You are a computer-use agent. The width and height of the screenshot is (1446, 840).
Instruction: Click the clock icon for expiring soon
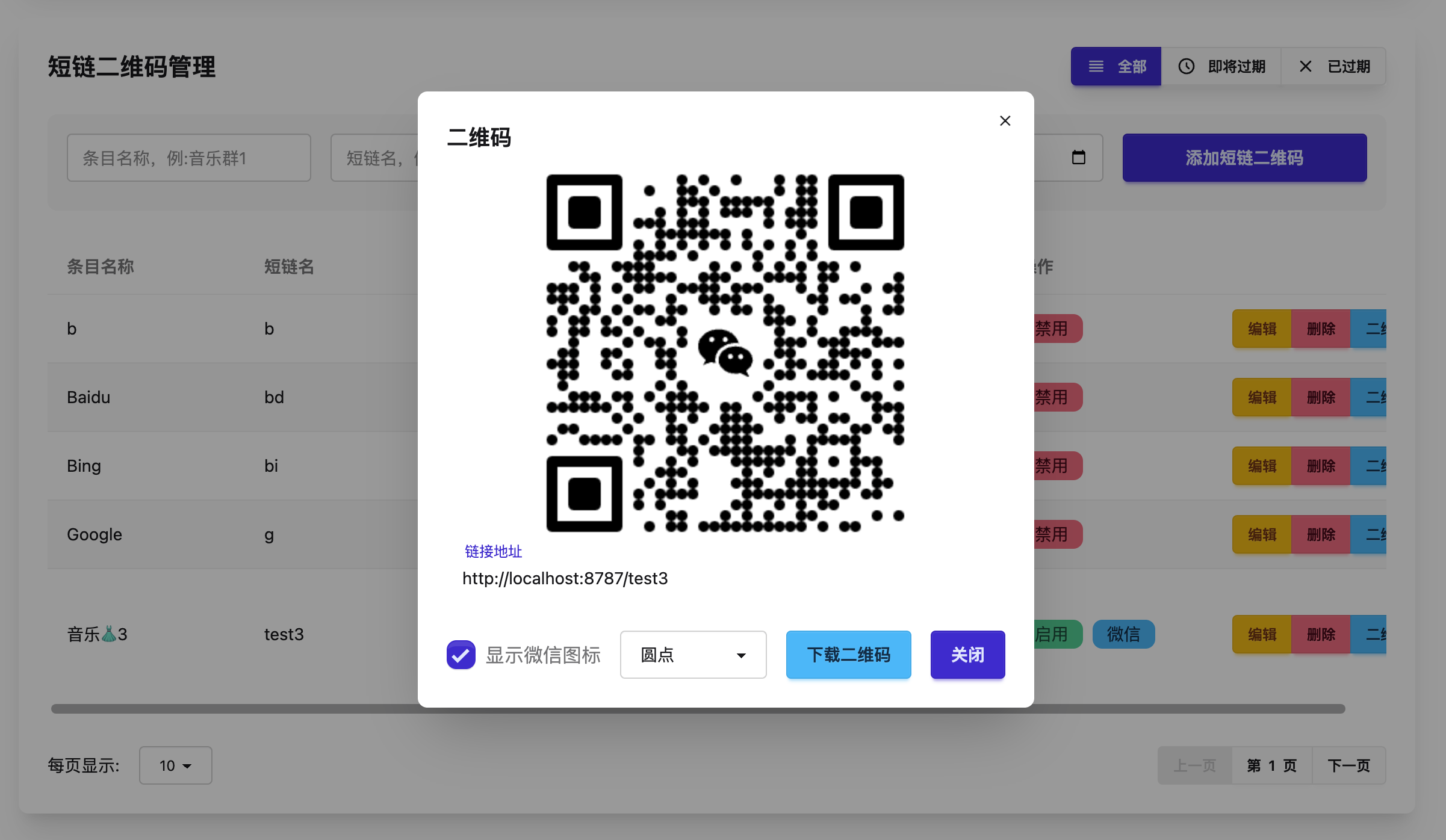(x=1186, y=66)
